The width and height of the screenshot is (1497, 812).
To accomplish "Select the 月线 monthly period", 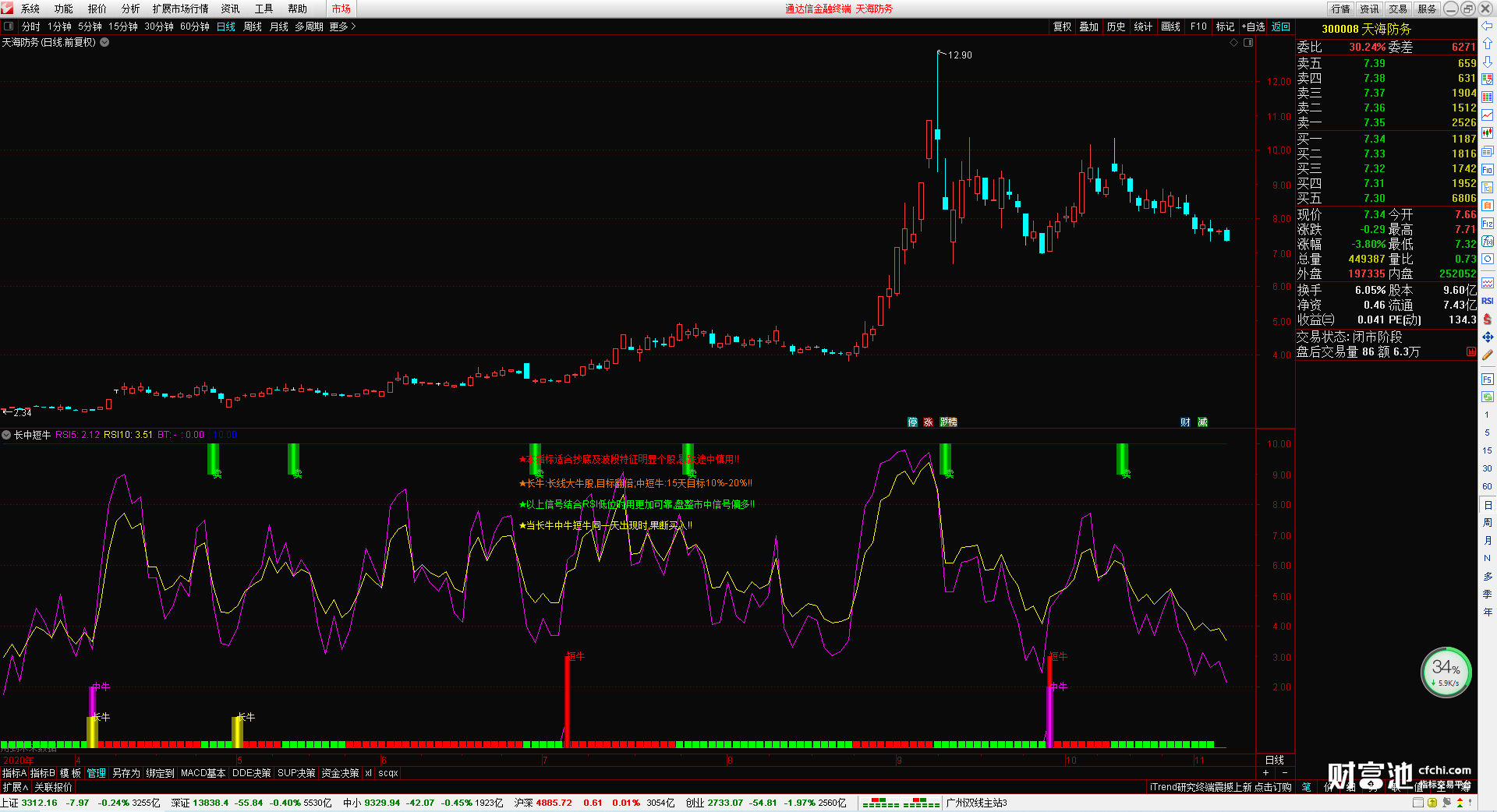I will click(279, 26).
